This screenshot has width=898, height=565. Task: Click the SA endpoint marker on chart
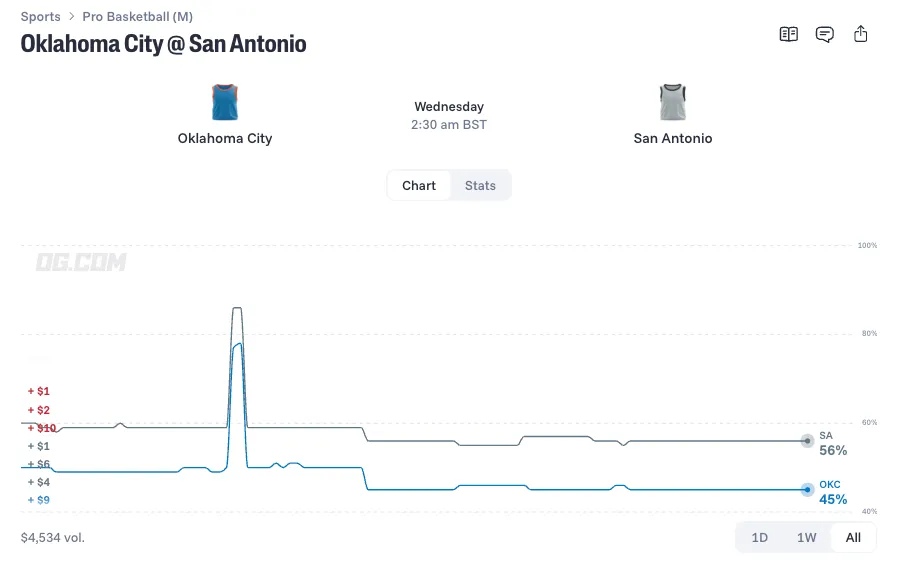tap(808, 441)
